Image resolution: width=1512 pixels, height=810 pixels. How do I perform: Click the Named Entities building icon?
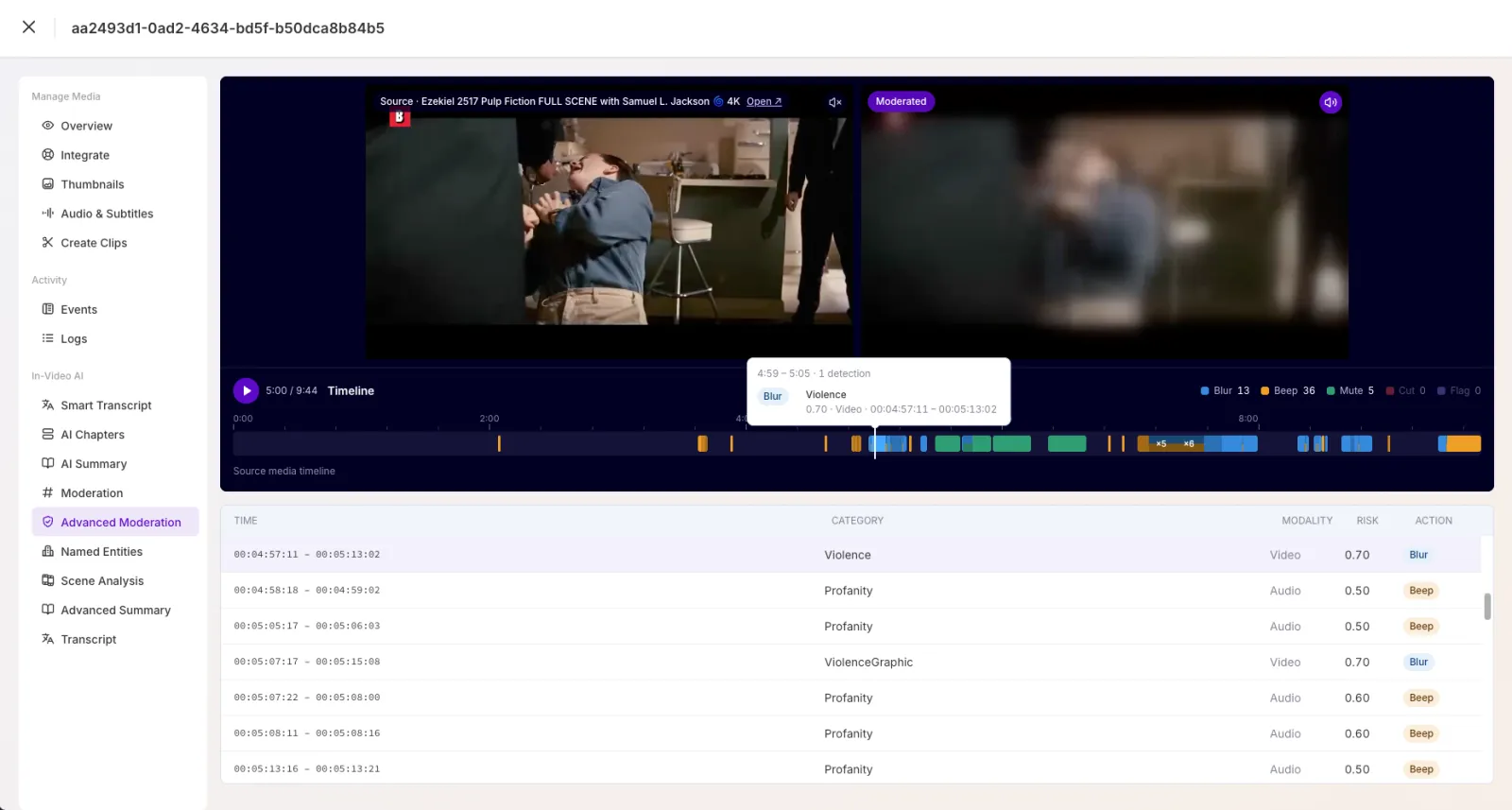click(x=47, y=551)
